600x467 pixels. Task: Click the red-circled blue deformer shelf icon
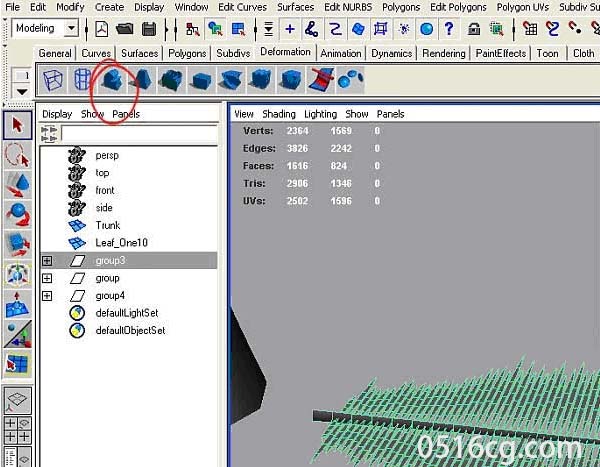[111, 80]
